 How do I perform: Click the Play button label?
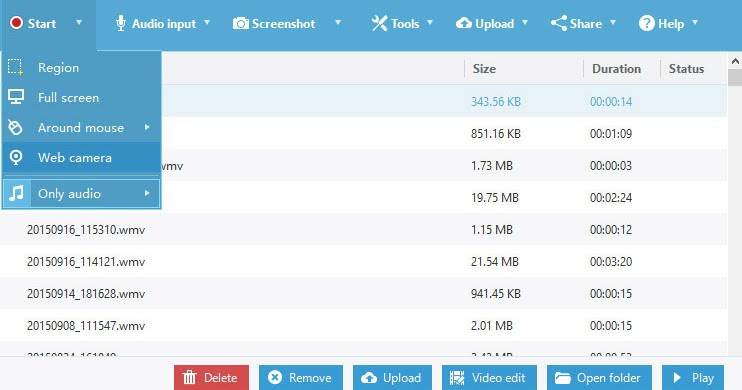tap(703, 378)
